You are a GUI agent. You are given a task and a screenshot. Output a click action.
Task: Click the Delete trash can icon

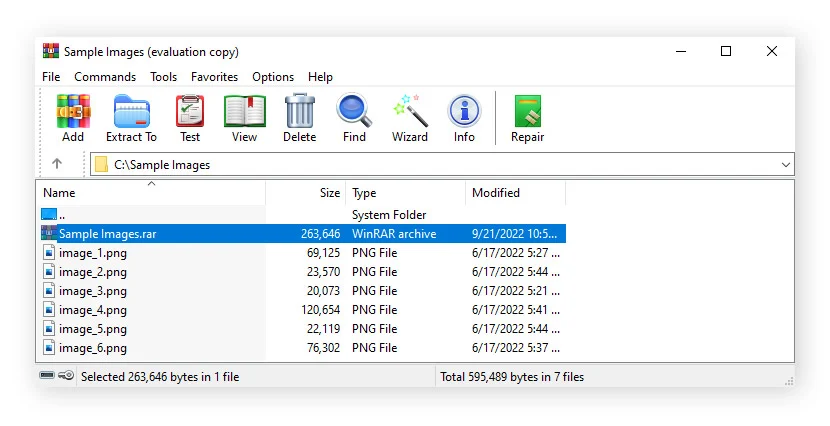coord(300,111)
